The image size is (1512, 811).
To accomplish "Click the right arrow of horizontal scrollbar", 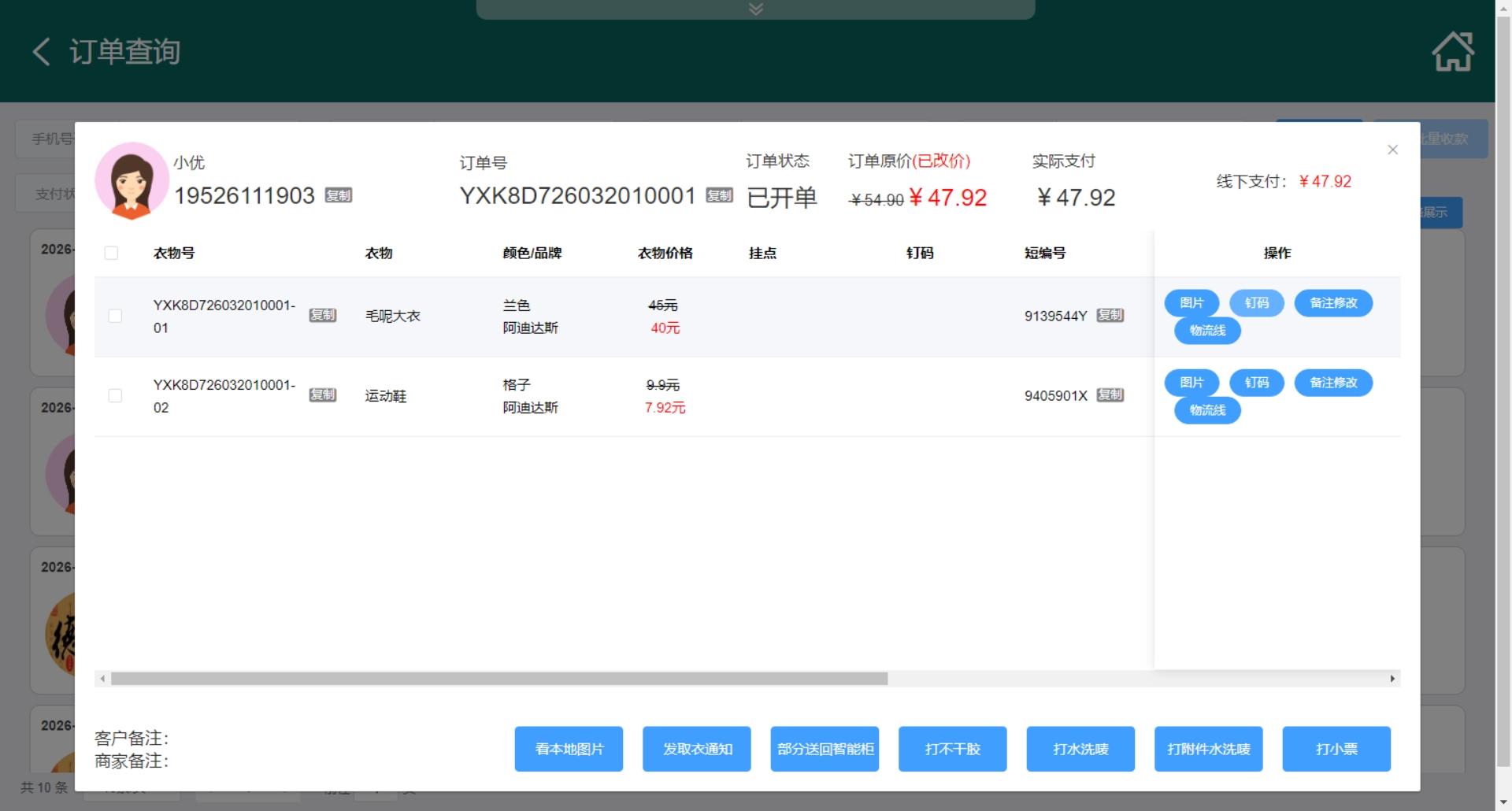I will (x=1392, y=679).
